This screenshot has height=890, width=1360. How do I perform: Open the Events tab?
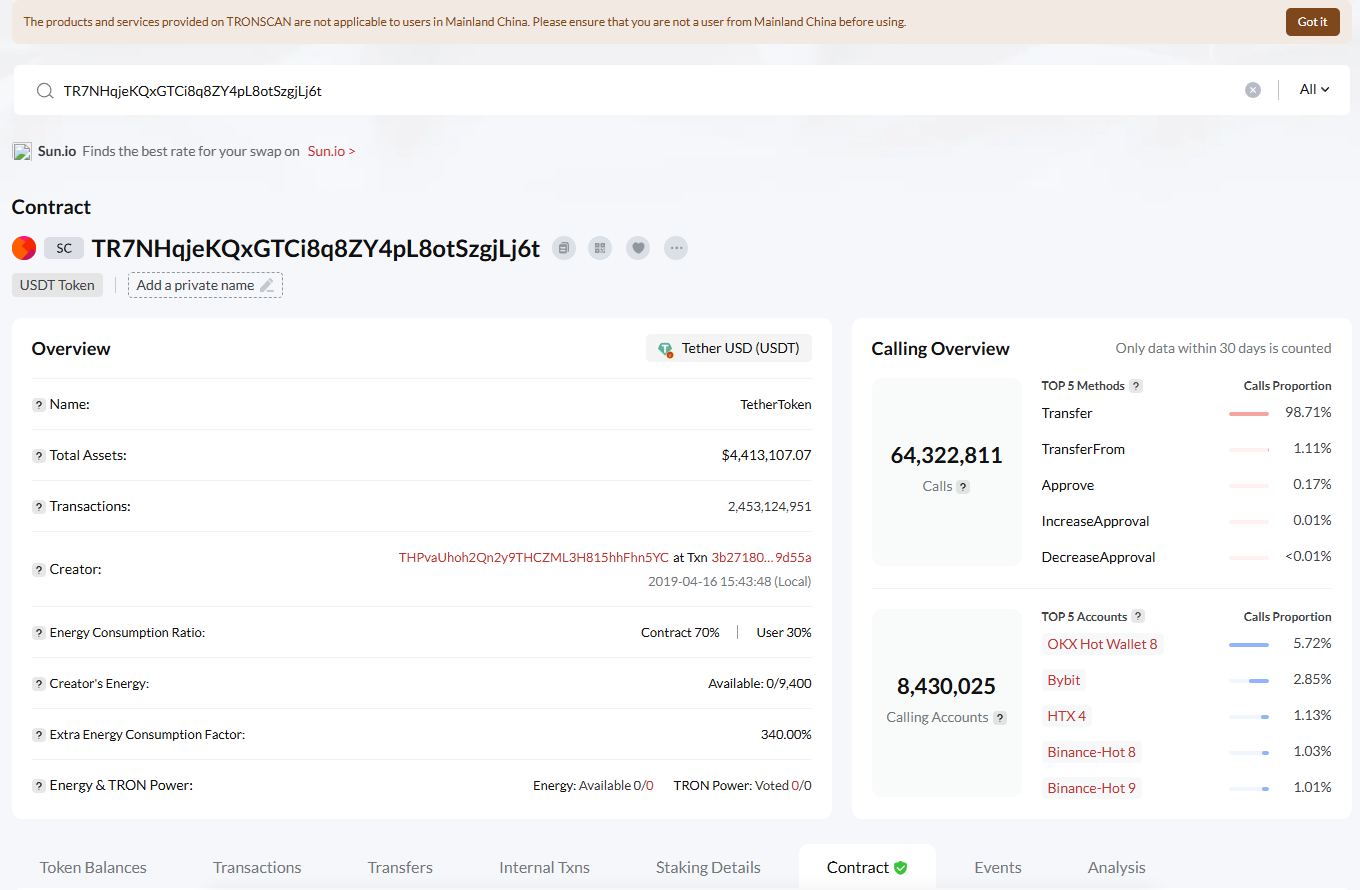(x=997, y=867)
